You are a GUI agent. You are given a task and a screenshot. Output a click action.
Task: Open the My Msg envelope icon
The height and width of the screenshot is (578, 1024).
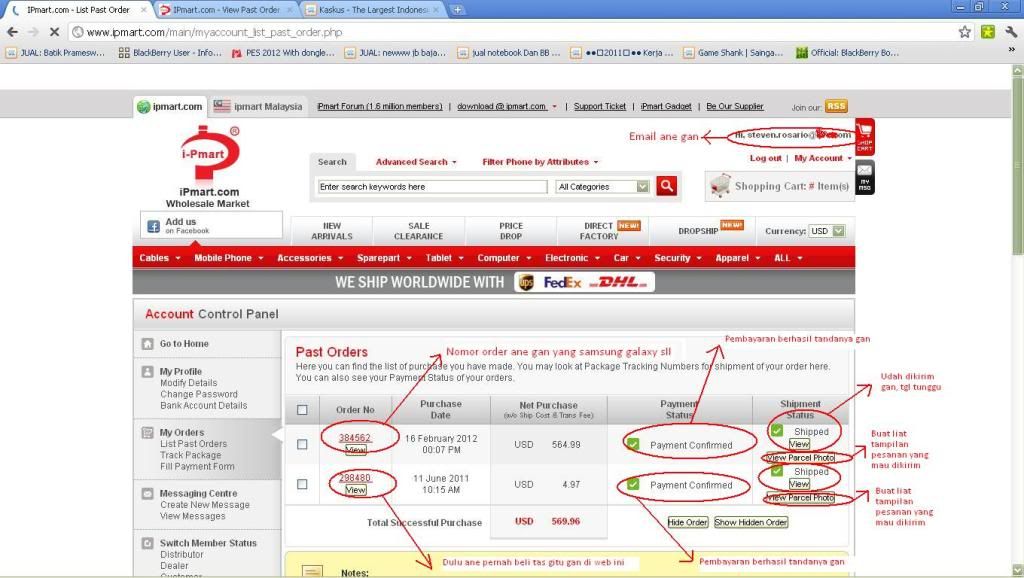coord(865,177)
